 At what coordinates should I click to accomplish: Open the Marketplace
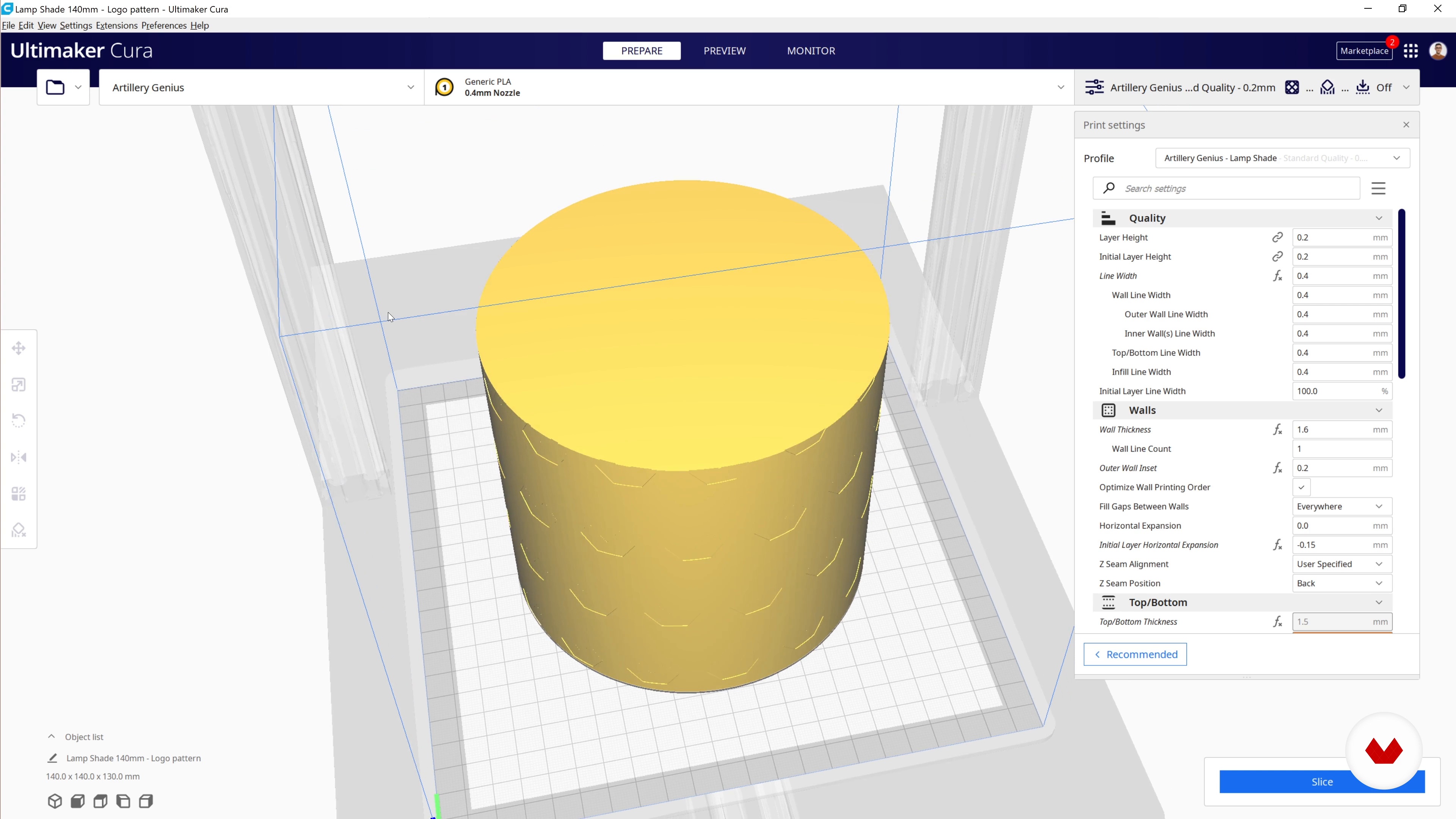[x=1364, y=51]
